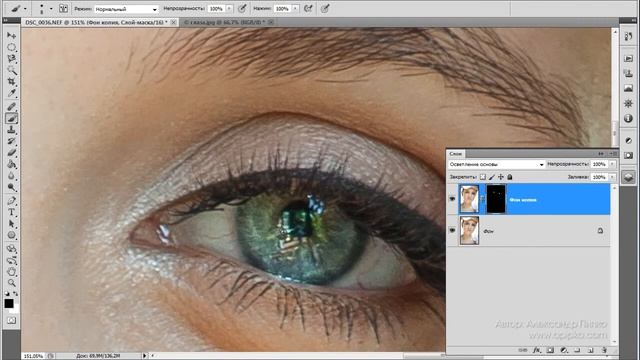The width and height of the screenshot is (640, 360).
Task: Hide the selected Фон копия layer
Action: click(452, 199)
